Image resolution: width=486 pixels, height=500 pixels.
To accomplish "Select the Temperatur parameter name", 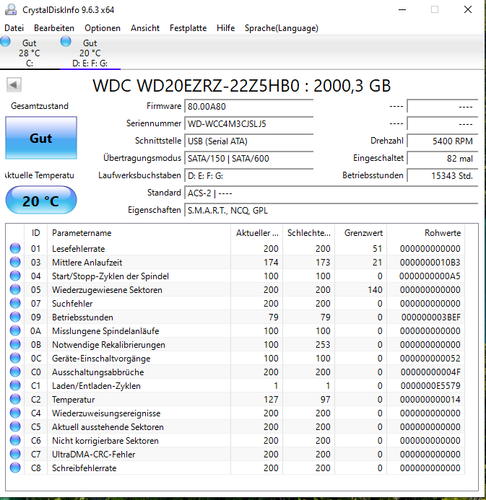I will coord(73,399).
